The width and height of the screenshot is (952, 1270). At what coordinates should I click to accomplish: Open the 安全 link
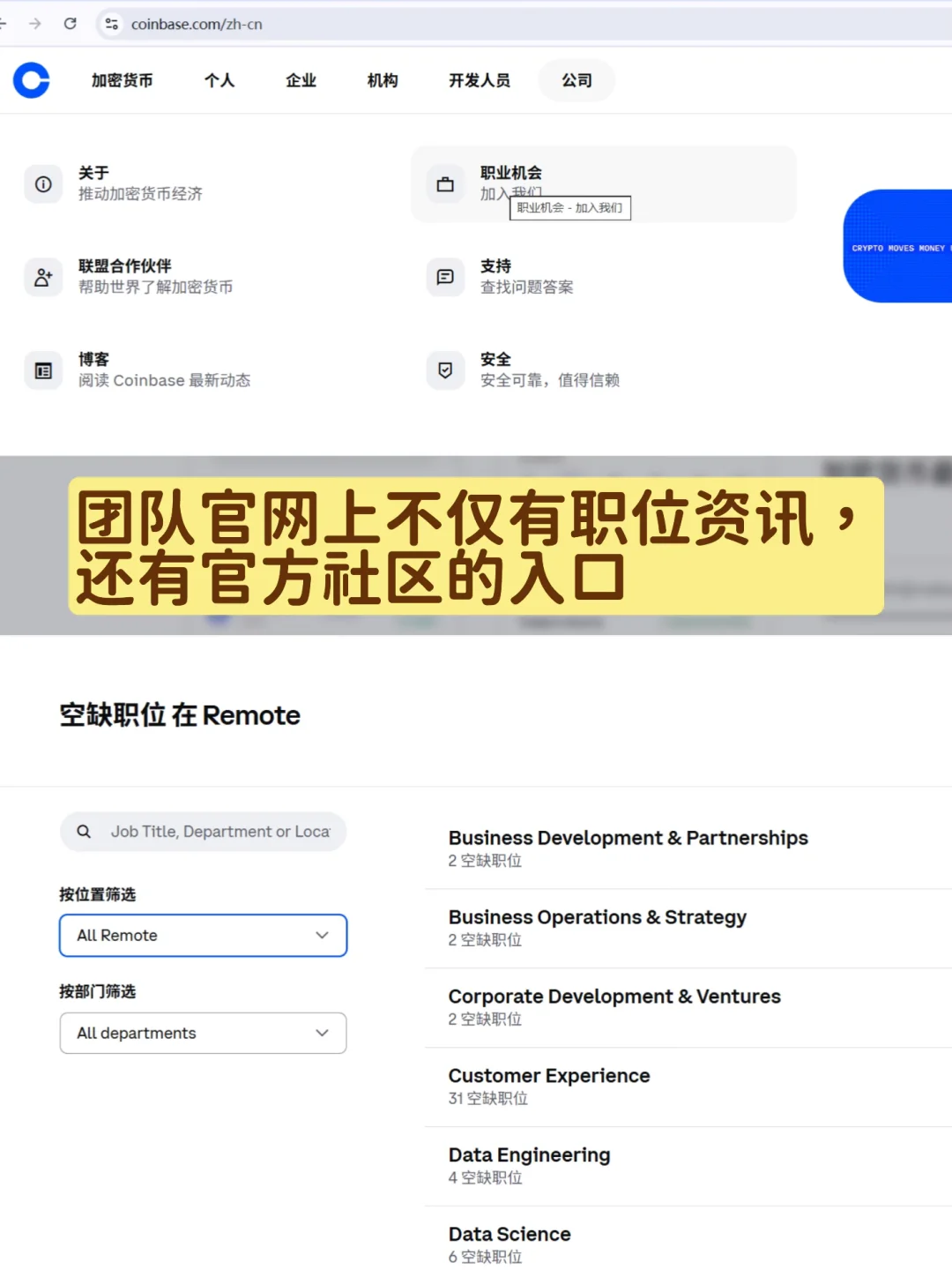coord(495,359)
